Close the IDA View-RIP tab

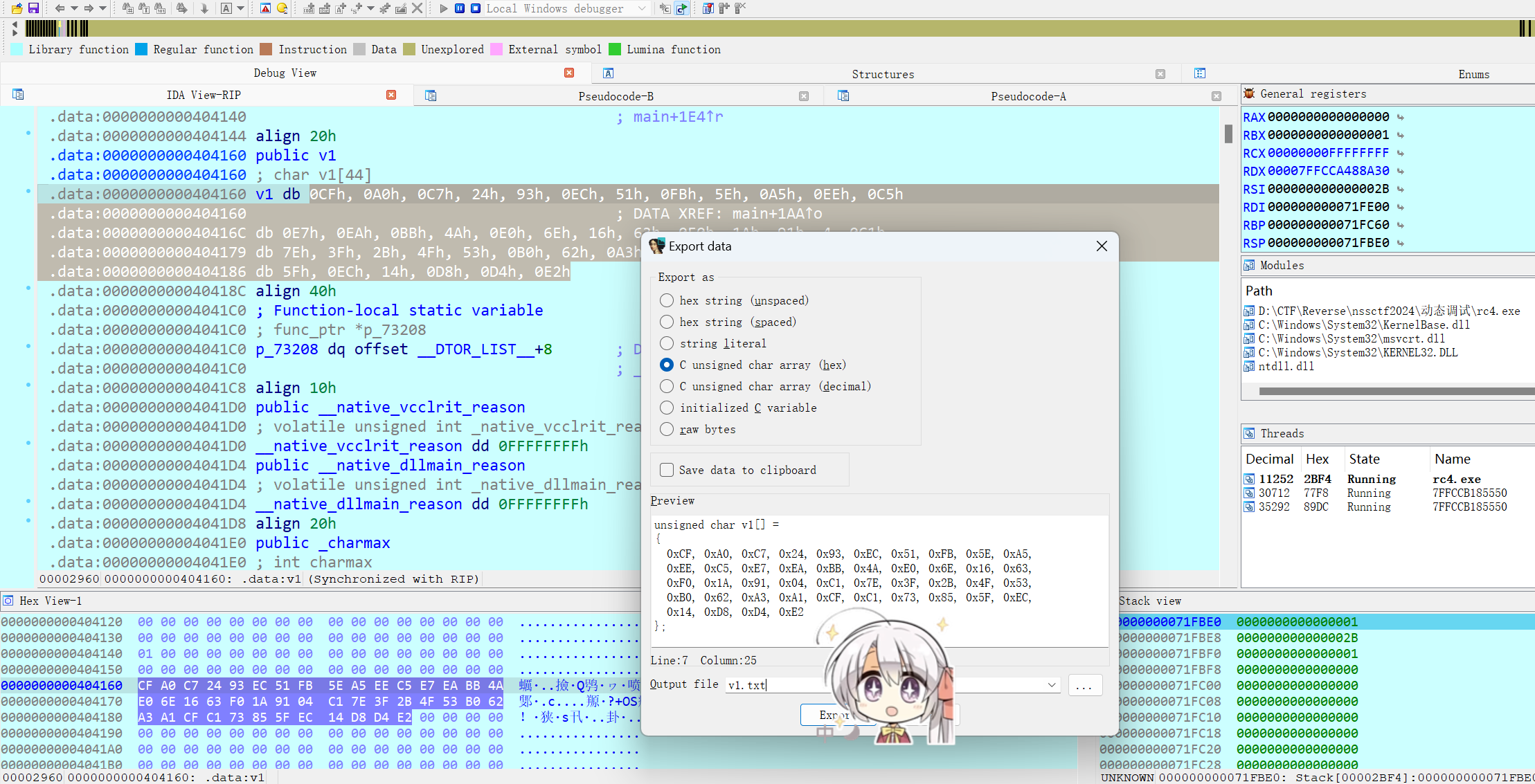coord(391,95)
